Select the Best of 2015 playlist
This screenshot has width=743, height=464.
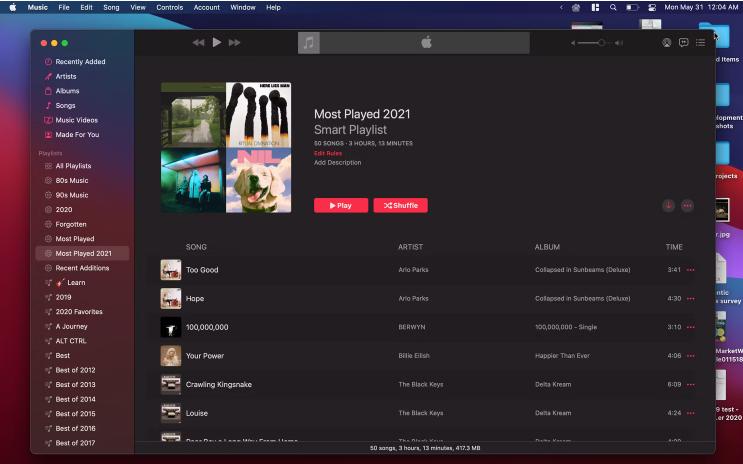(75, 414)
